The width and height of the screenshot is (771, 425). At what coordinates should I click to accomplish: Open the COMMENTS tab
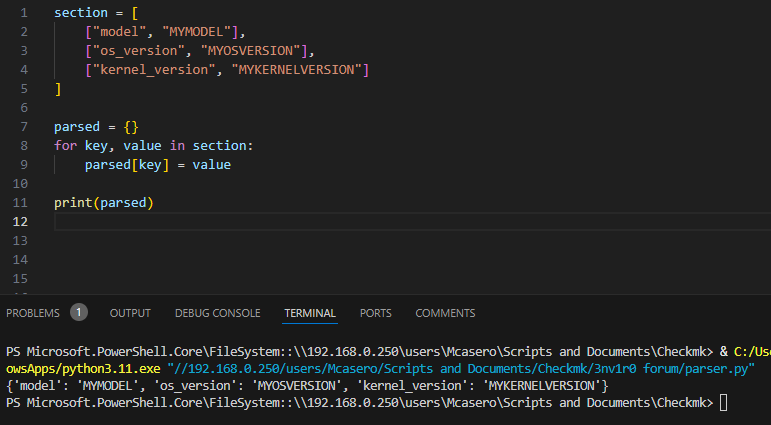pyautogui.click(x=445, y=313)
